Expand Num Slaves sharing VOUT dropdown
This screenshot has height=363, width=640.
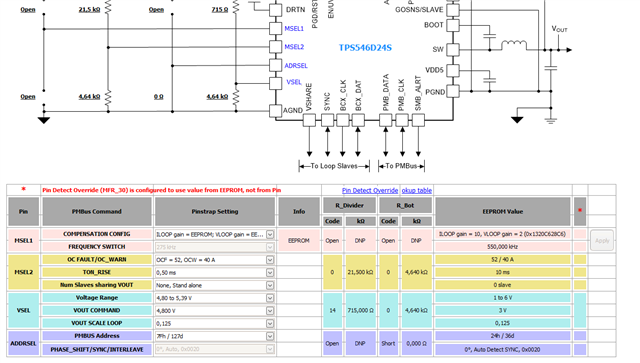(x=215, y=285)
